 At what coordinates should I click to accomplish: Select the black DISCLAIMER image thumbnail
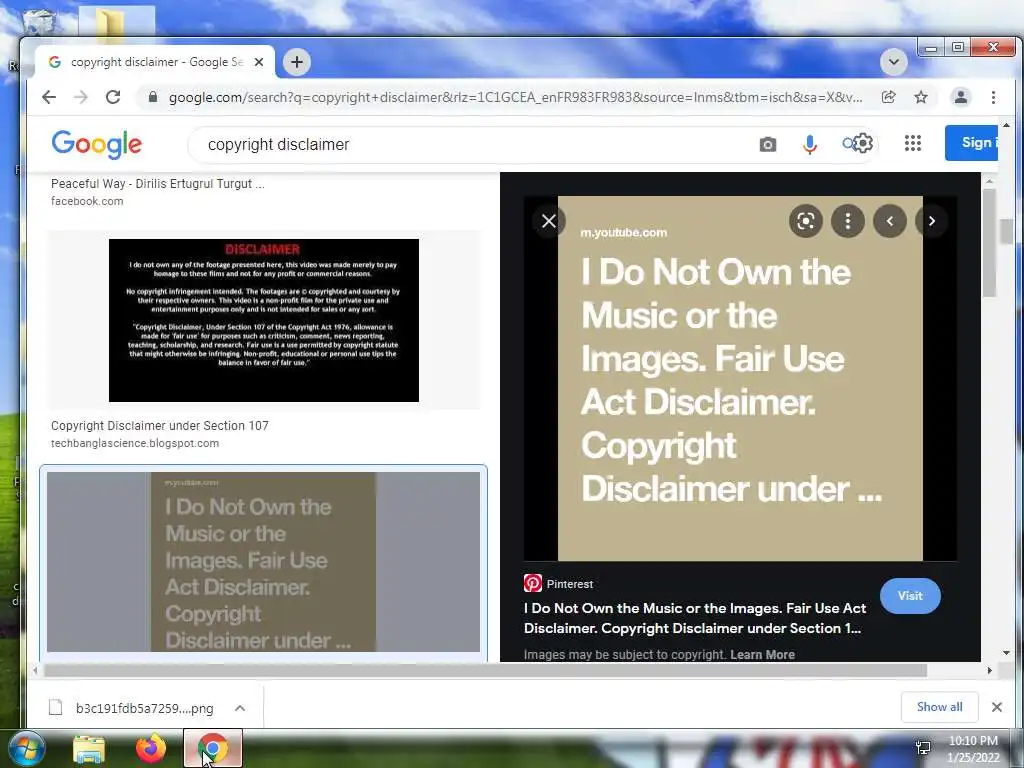(264, 320)
